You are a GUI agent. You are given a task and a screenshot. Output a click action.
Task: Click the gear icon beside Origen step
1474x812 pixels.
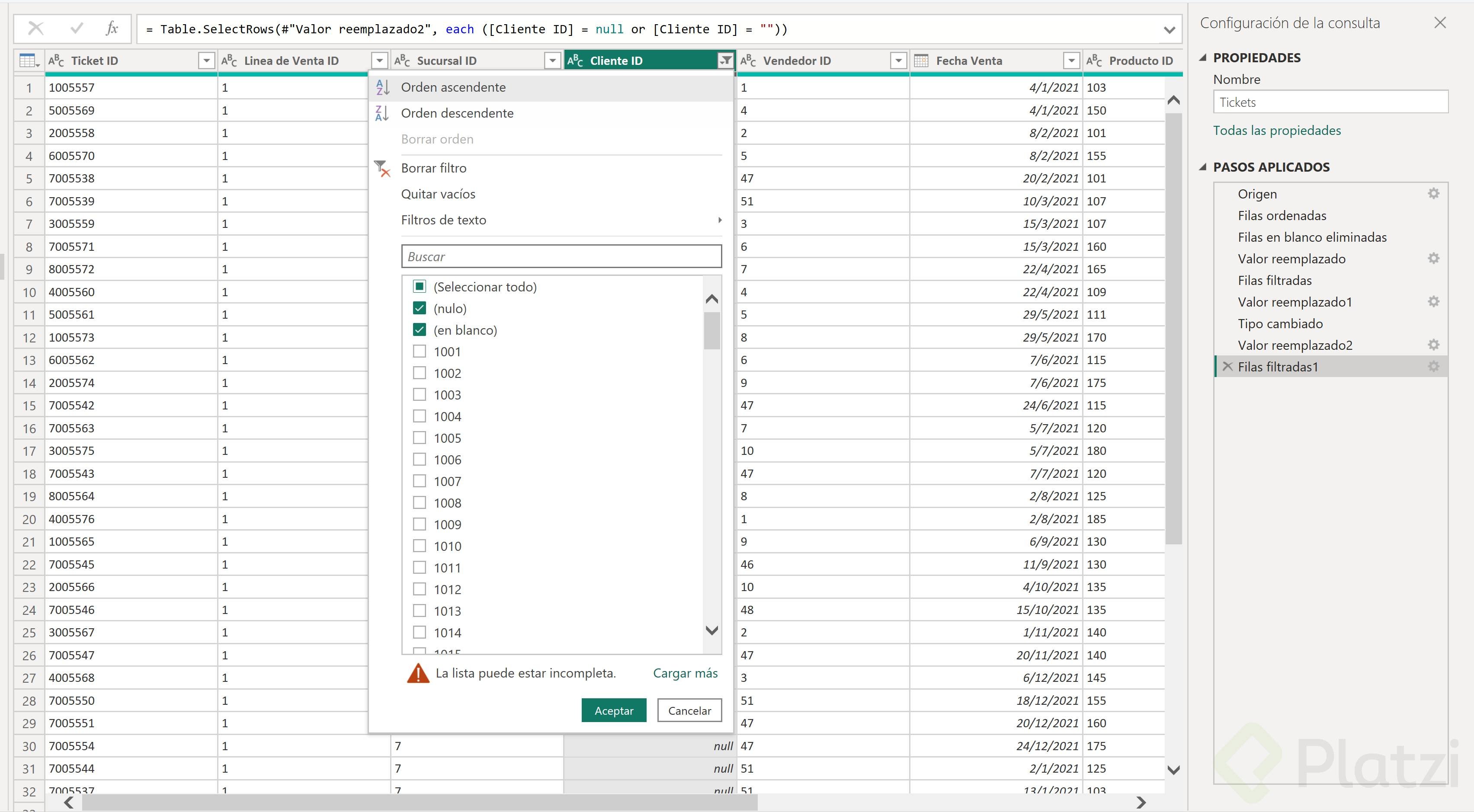point(1433,193)
